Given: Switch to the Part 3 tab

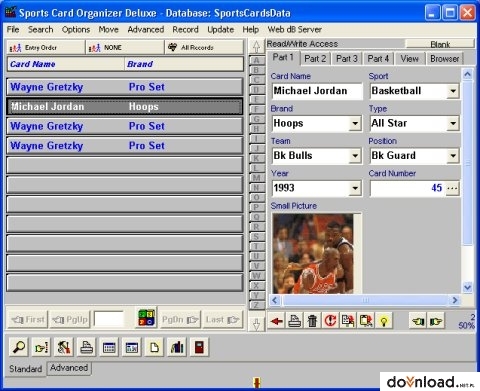Looking at the screenshot, I should (x=347, y=59).
